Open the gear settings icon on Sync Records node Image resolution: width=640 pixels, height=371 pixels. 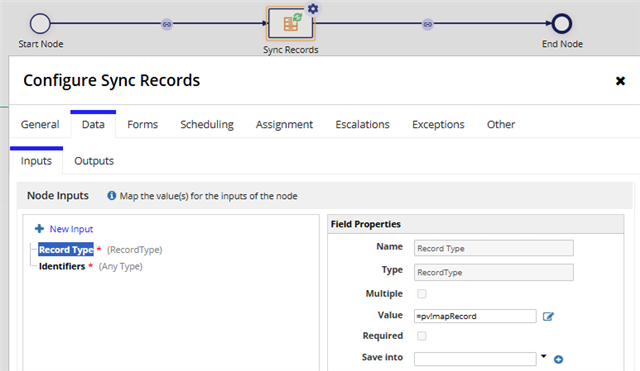313,9
